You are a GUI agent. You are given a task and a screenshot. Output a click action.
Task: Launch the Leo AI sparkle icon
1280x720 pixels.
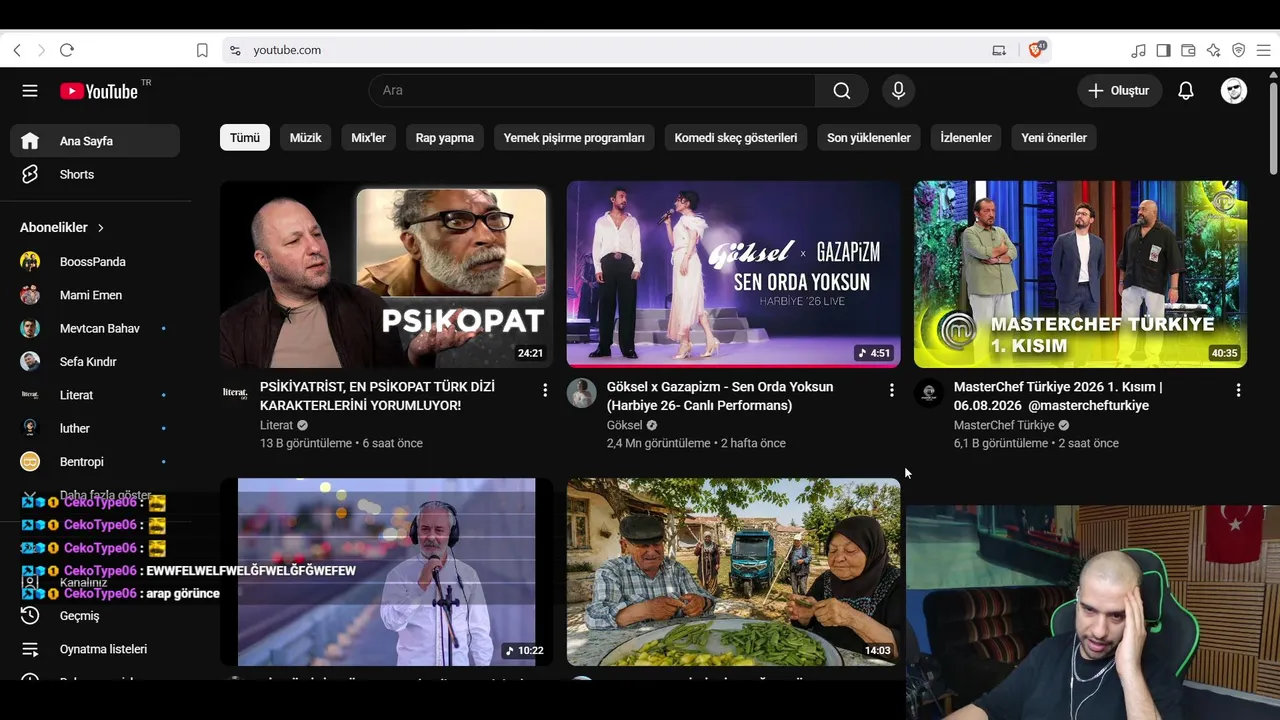(x=1213, y=50)
